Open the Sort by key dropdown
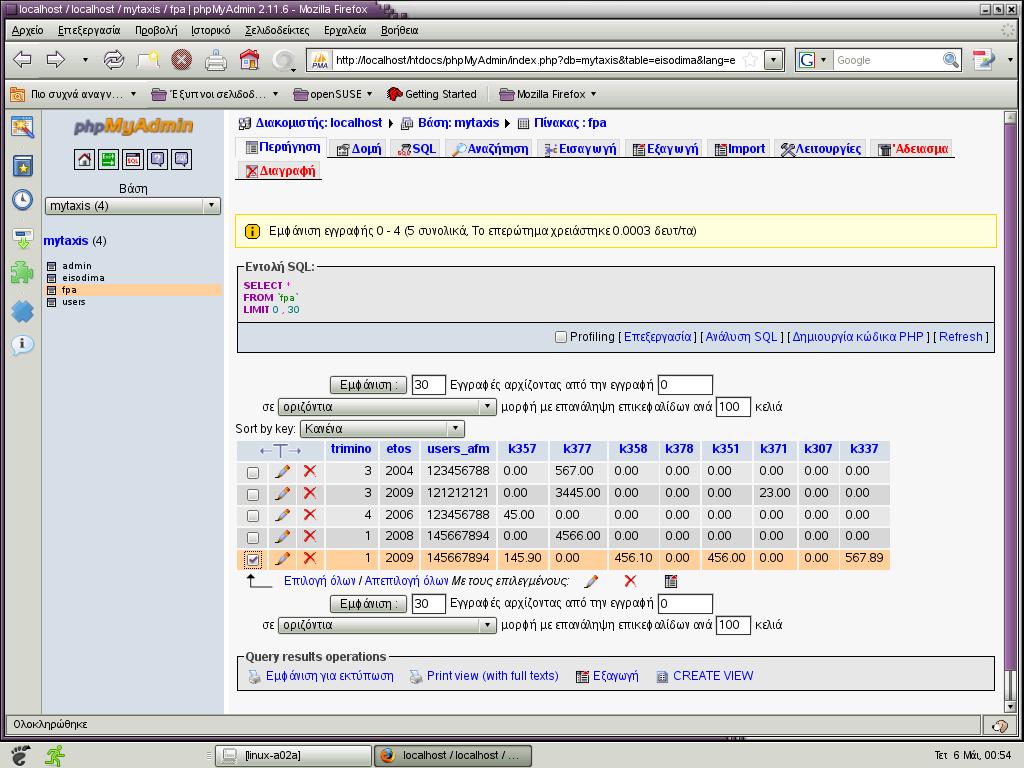1024x768 pixels. (x=382, y=429)
